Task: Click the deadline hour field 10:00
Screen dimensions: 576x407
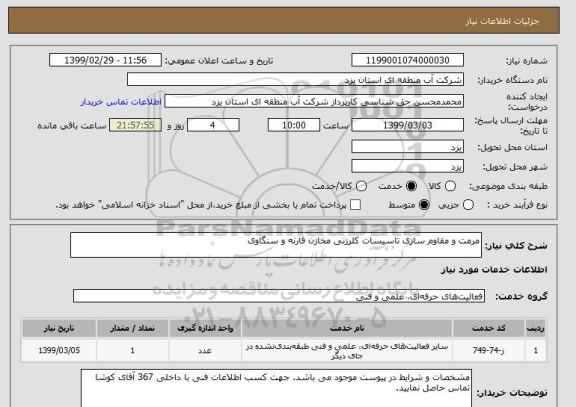Action: pos(294,125)
